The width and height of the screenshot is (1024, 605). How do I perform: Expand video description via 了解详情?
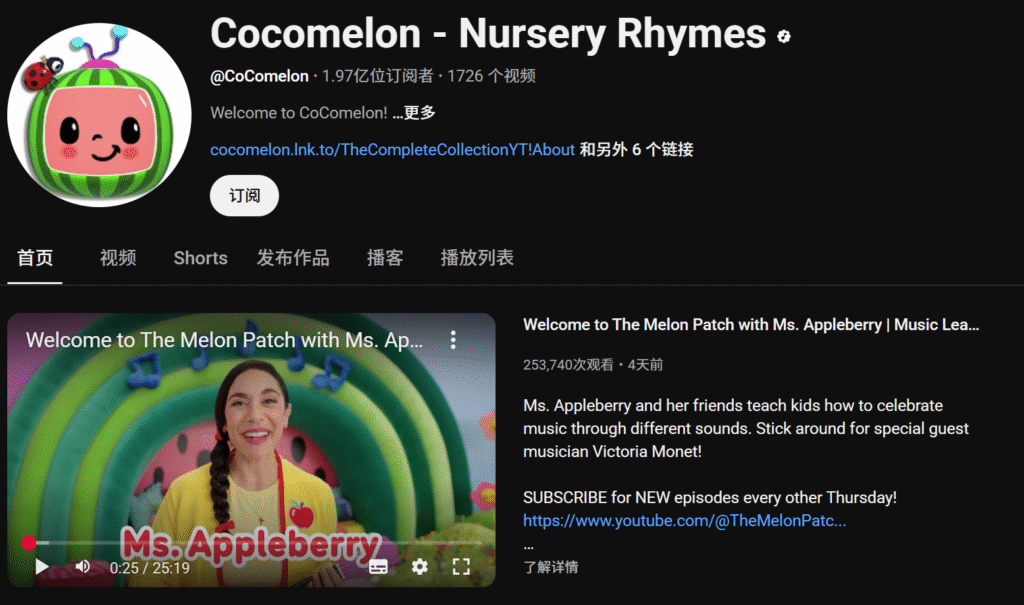[551, 567]
